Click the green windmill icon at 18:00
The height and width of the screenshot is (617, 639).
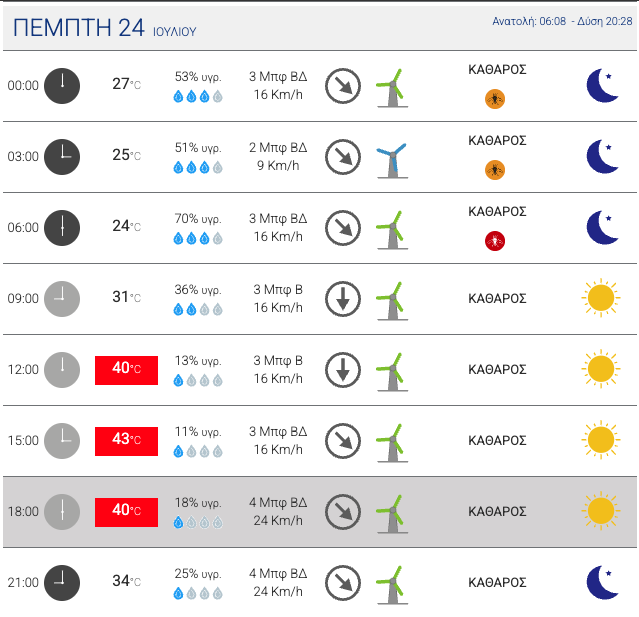[x=391, y=512]
